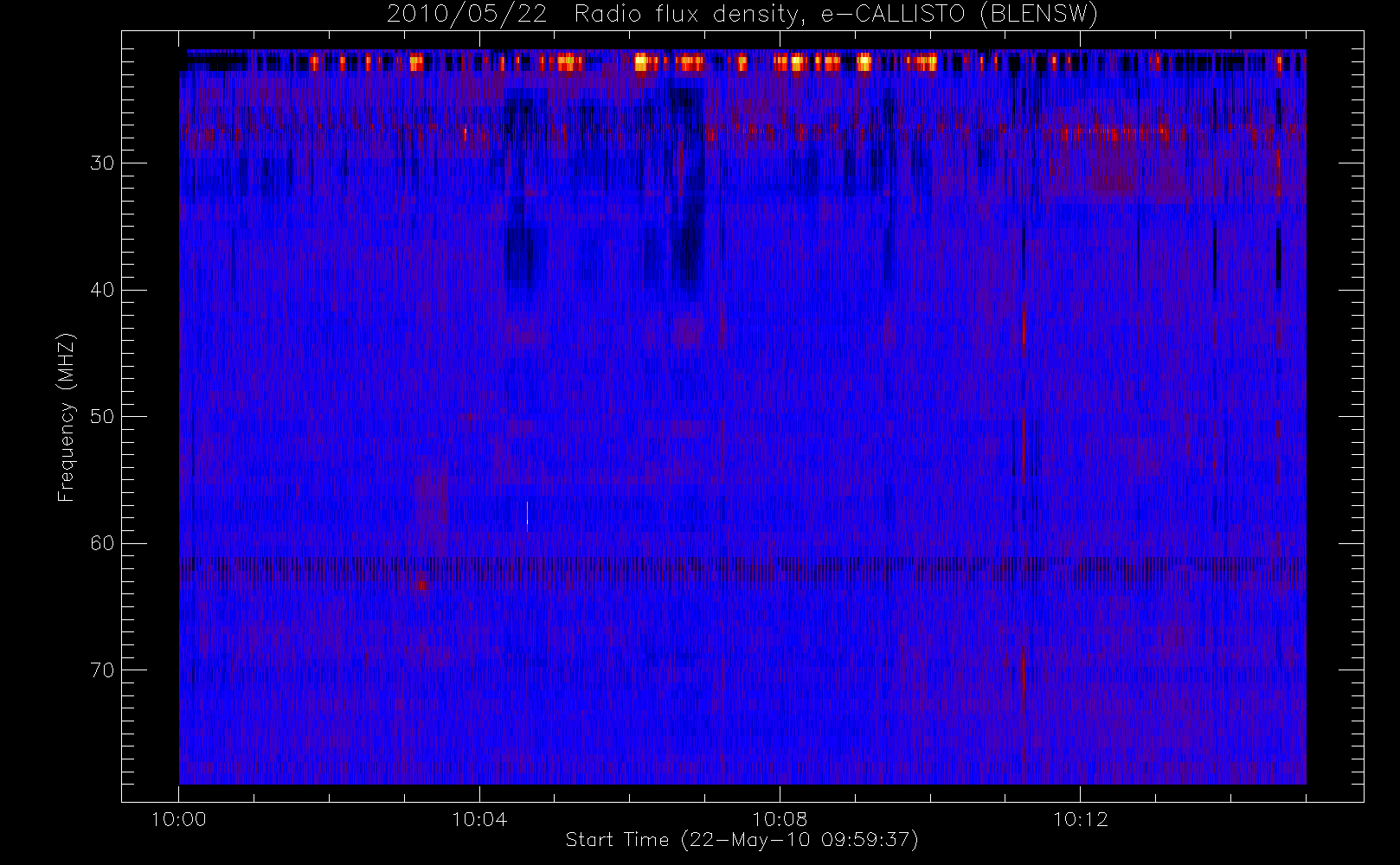The image size is (1400, 865).
Task: Click the "60" frequency tick label
Action: (102, 543)
